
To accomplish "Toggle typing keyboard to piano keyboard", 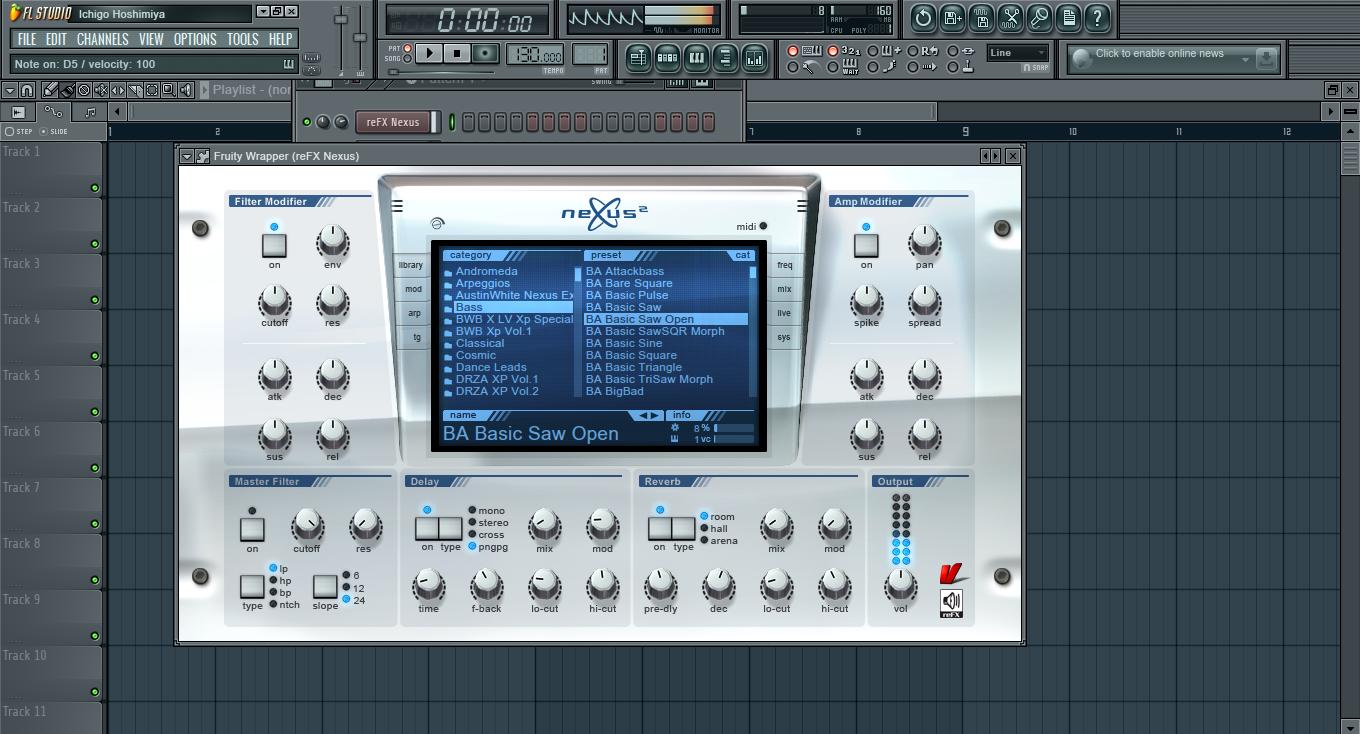I will (793, 50).
